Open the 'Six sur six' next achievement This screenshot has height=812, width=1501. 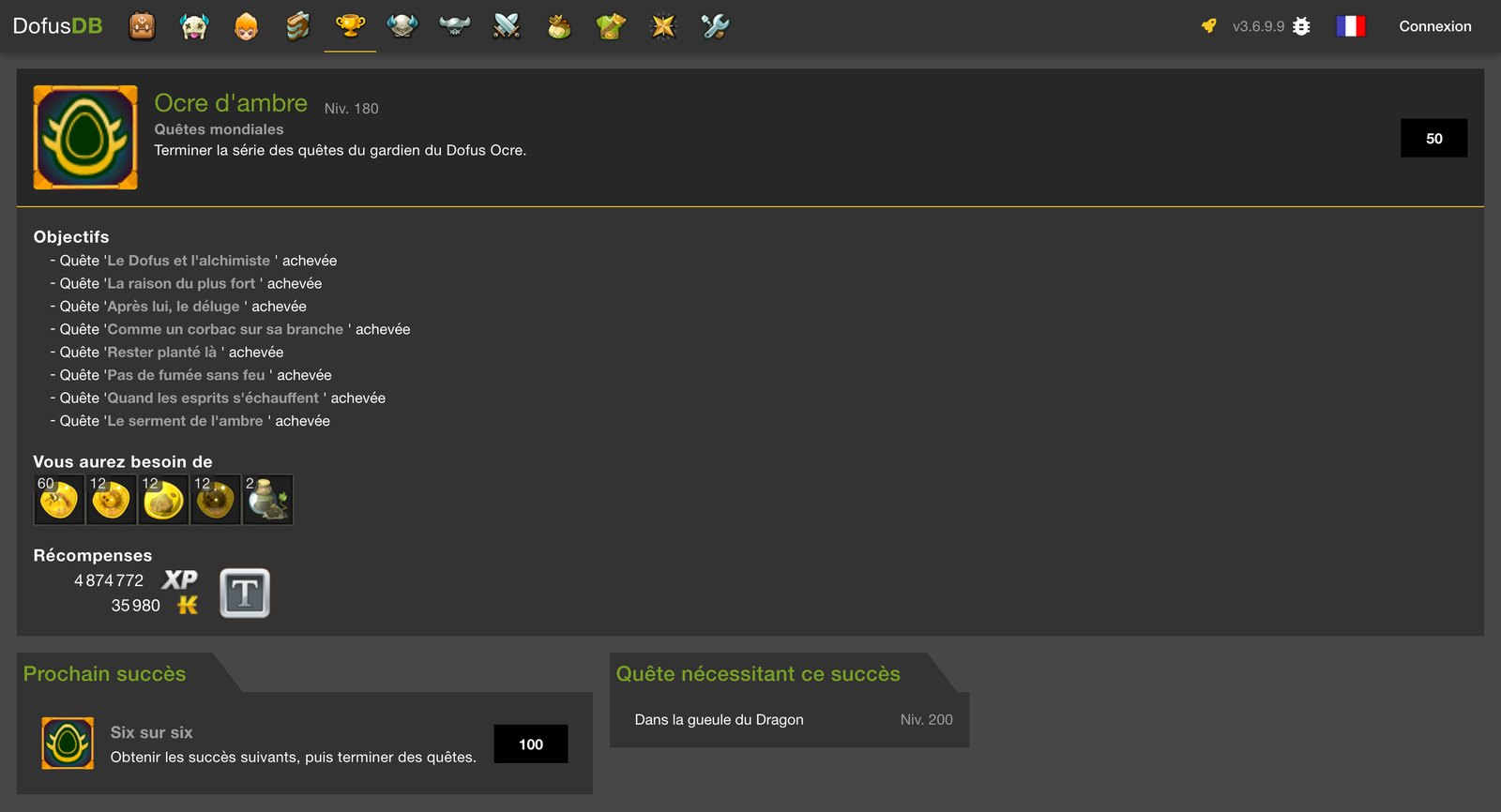click(x=305, y=744)
